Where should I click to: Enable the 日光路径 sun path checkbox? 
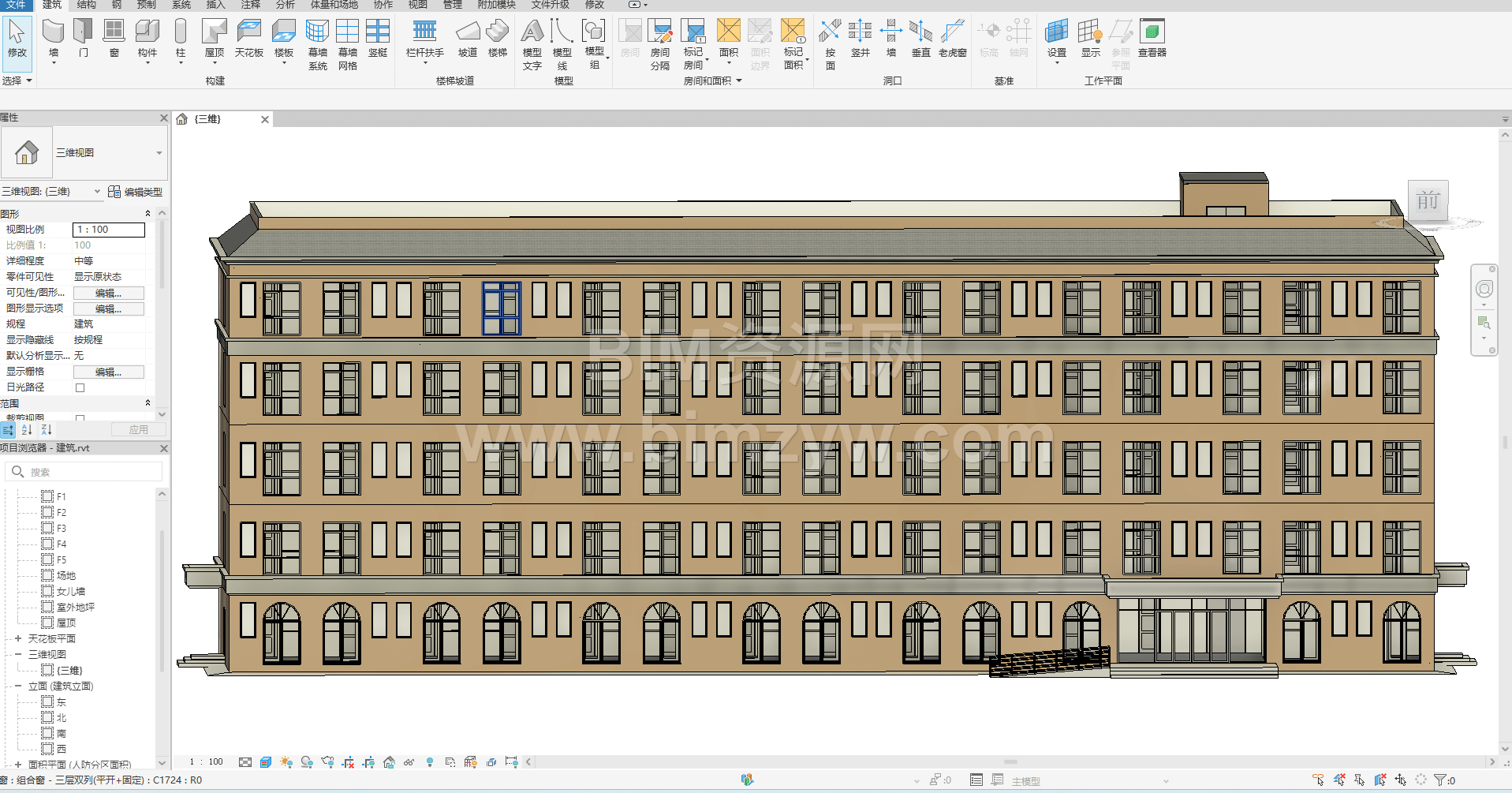(80, 387)
